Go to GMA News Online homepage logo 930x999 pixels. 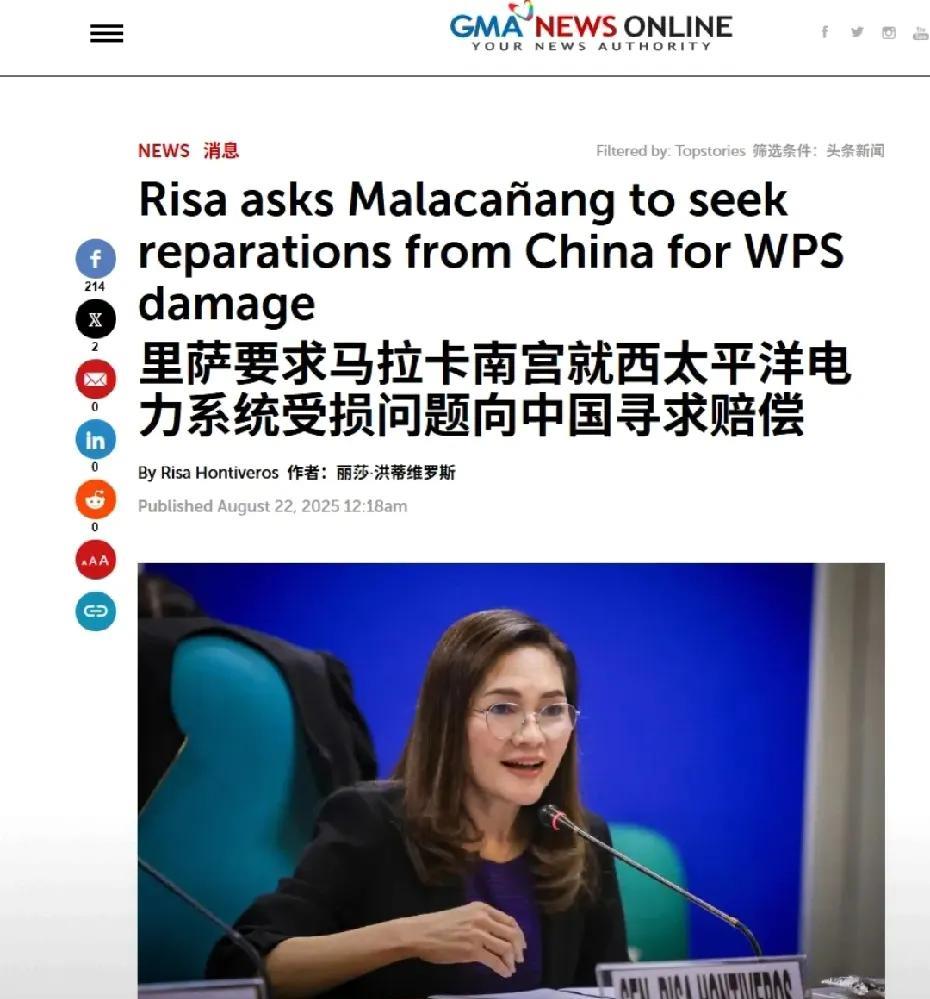[590, 28]
